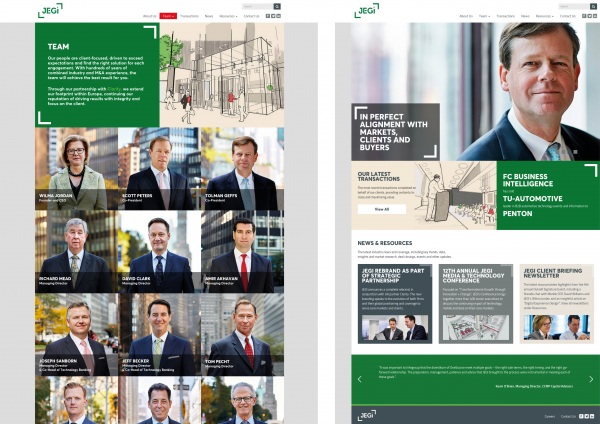Go to Contact Us on the Team page
This screenshot has width=600, height=424.
[x=251, y=16]
